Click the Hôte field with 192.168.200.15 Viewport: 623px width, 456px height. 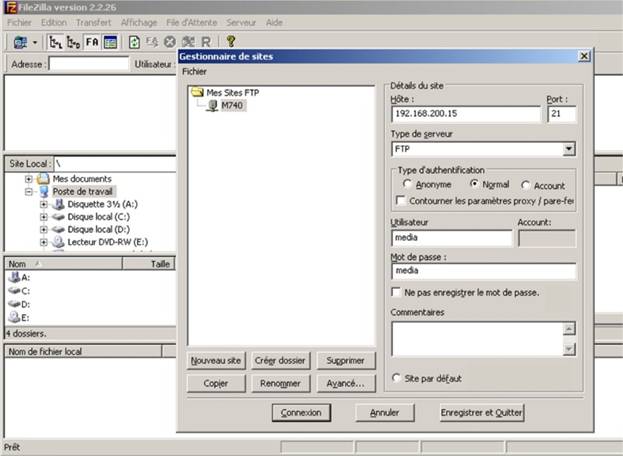[466, 114]
